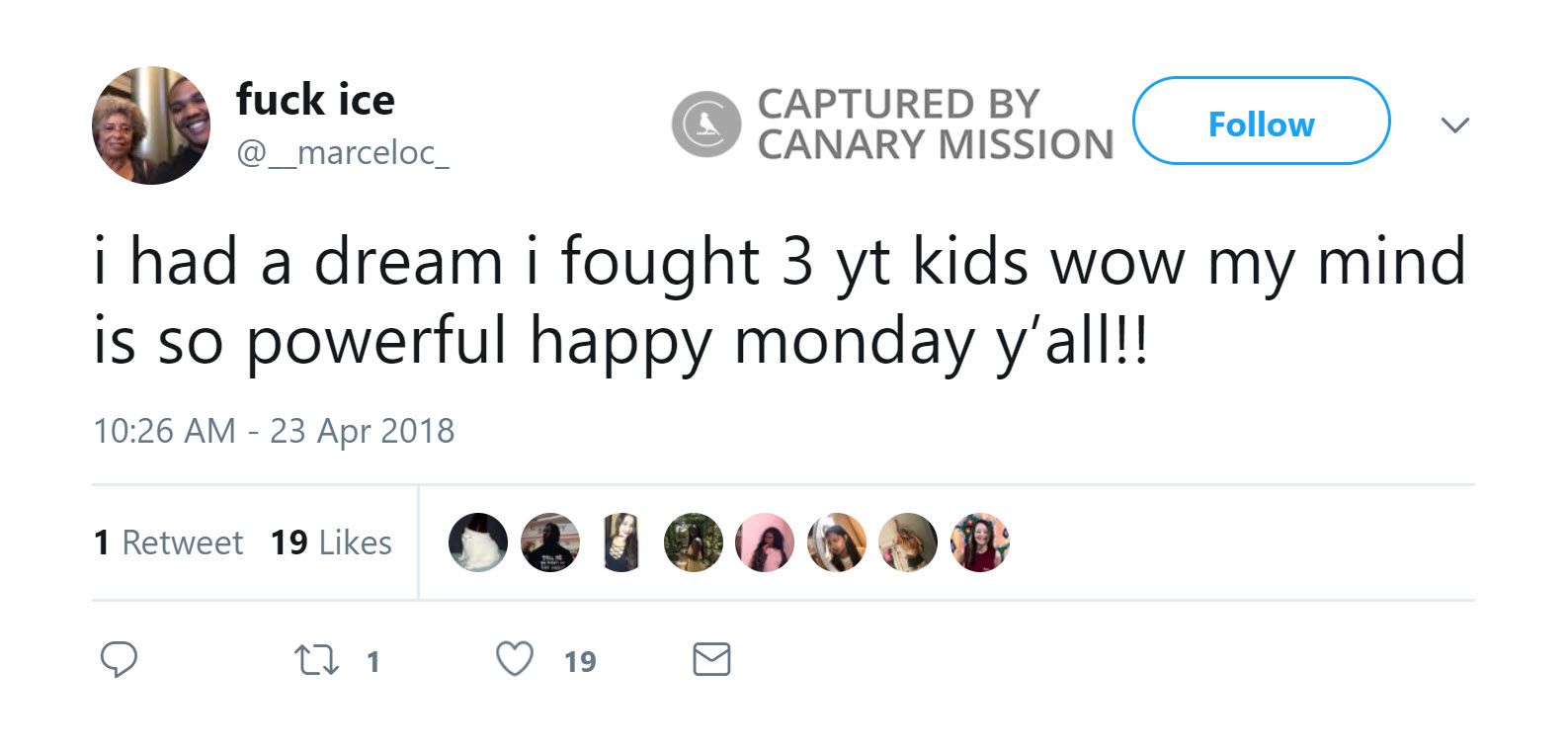Click the envelope direct message icon
The width and height of the screenshot is (1568, 751).
711,659
